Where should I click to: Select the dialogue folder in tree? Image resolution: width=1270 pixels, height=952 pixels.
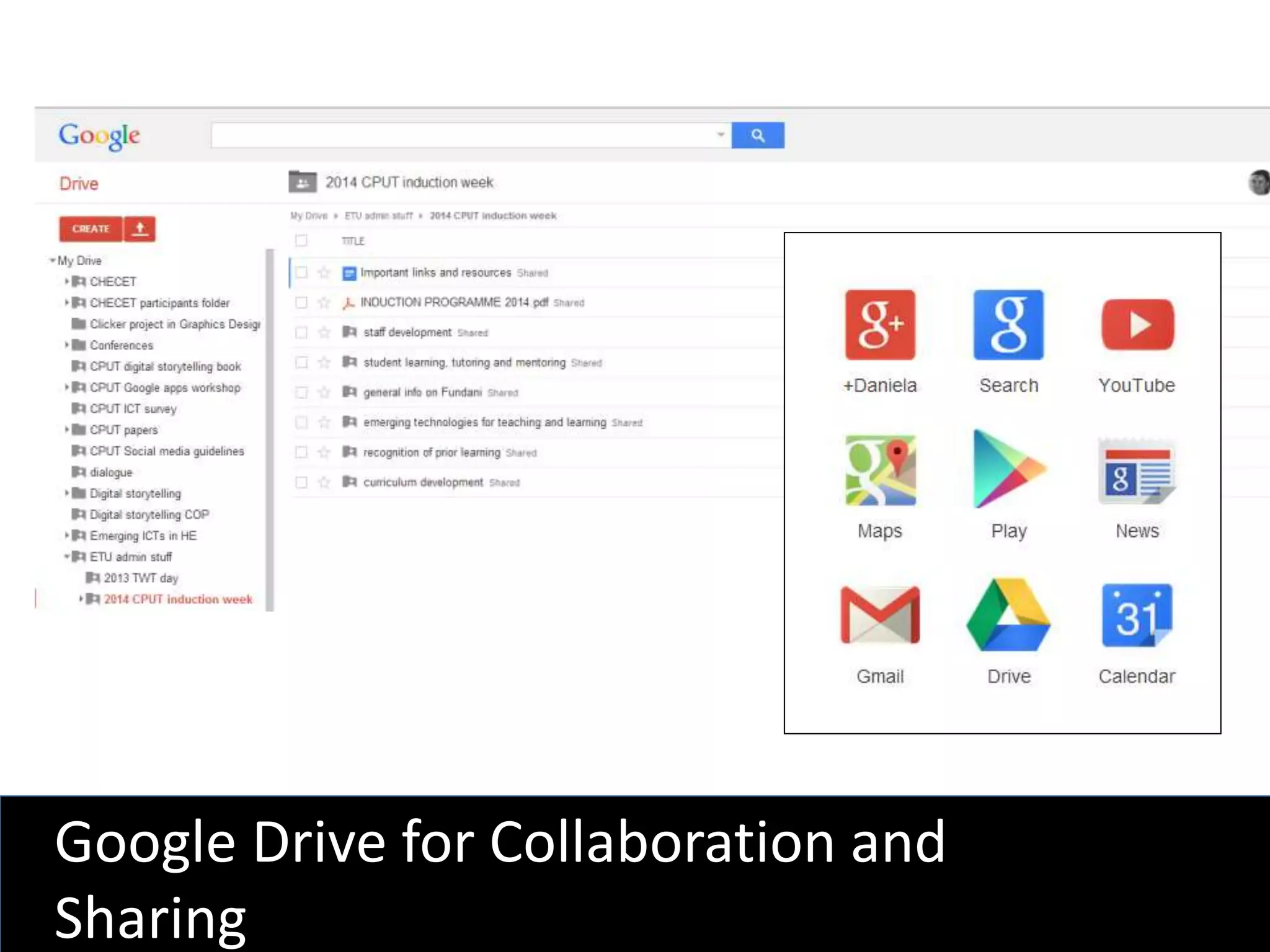pyautogui.click(x=102, y=472)
